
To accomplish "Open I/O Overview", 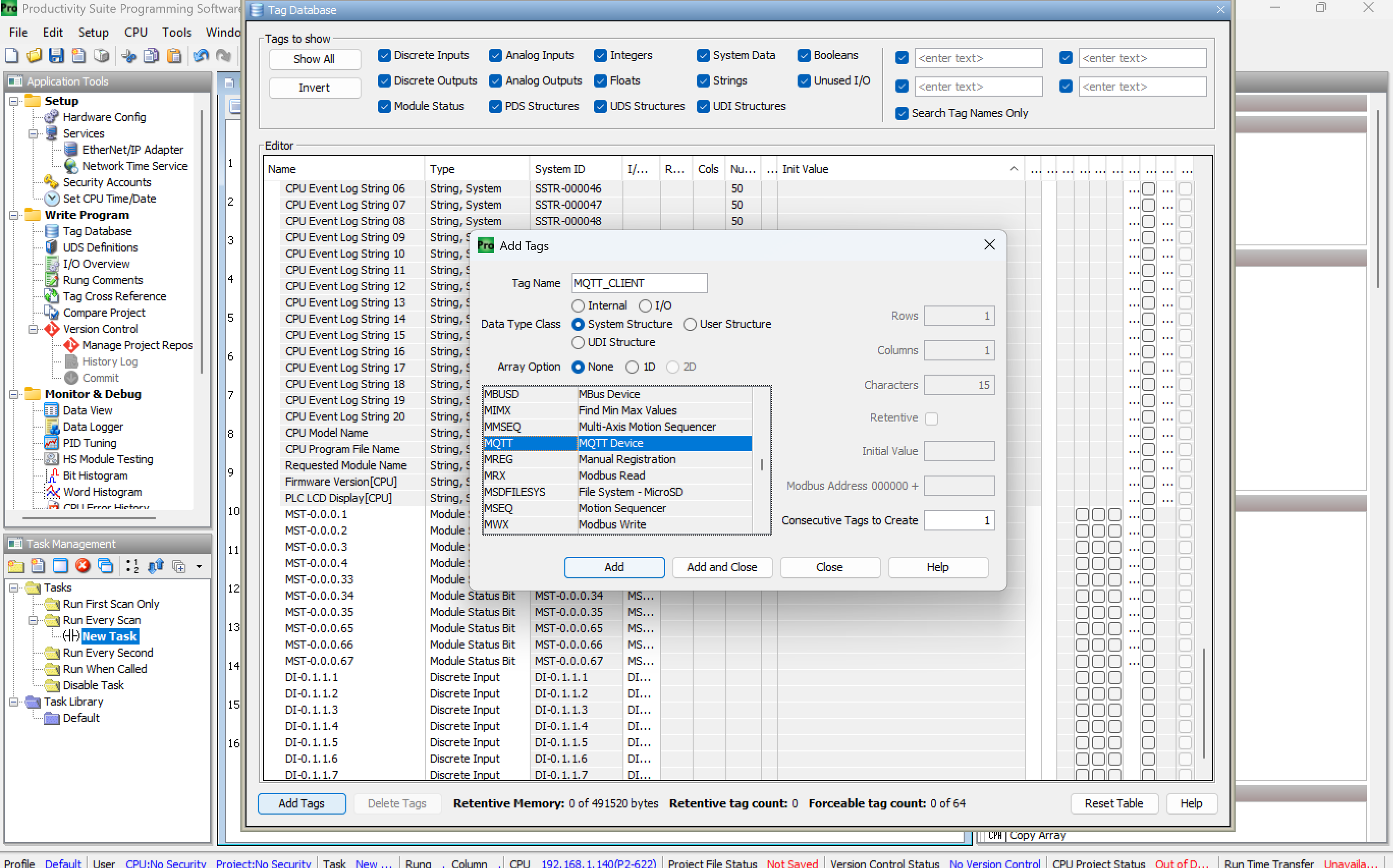I will [x=96, y=264].
